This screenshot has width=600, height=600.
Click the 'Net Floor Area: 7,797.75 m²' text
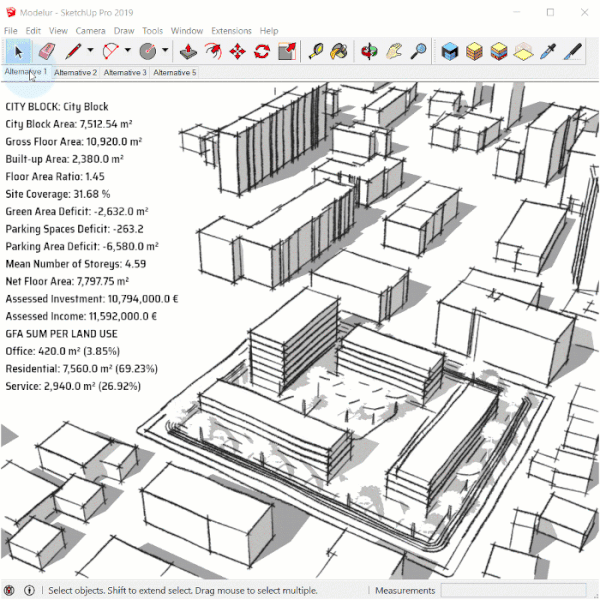[x=67, y=281]
